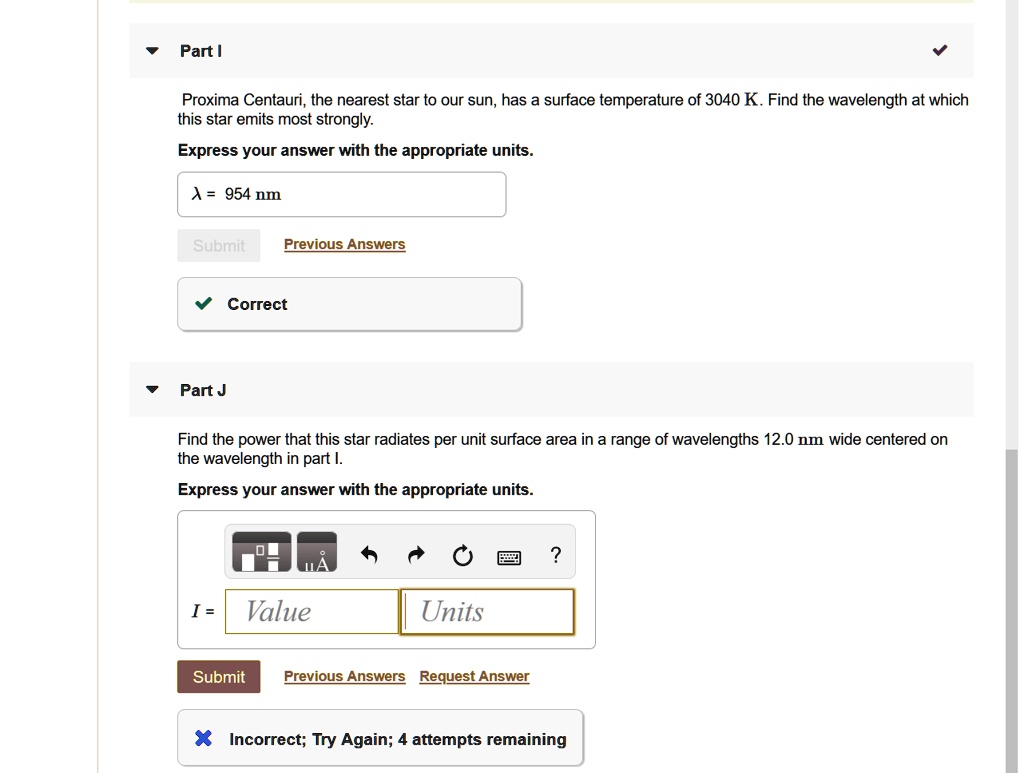This screenshot has height=773, width=1024.
Task: Click the blue X incorrect icon
Action: (x=203, y=739)
